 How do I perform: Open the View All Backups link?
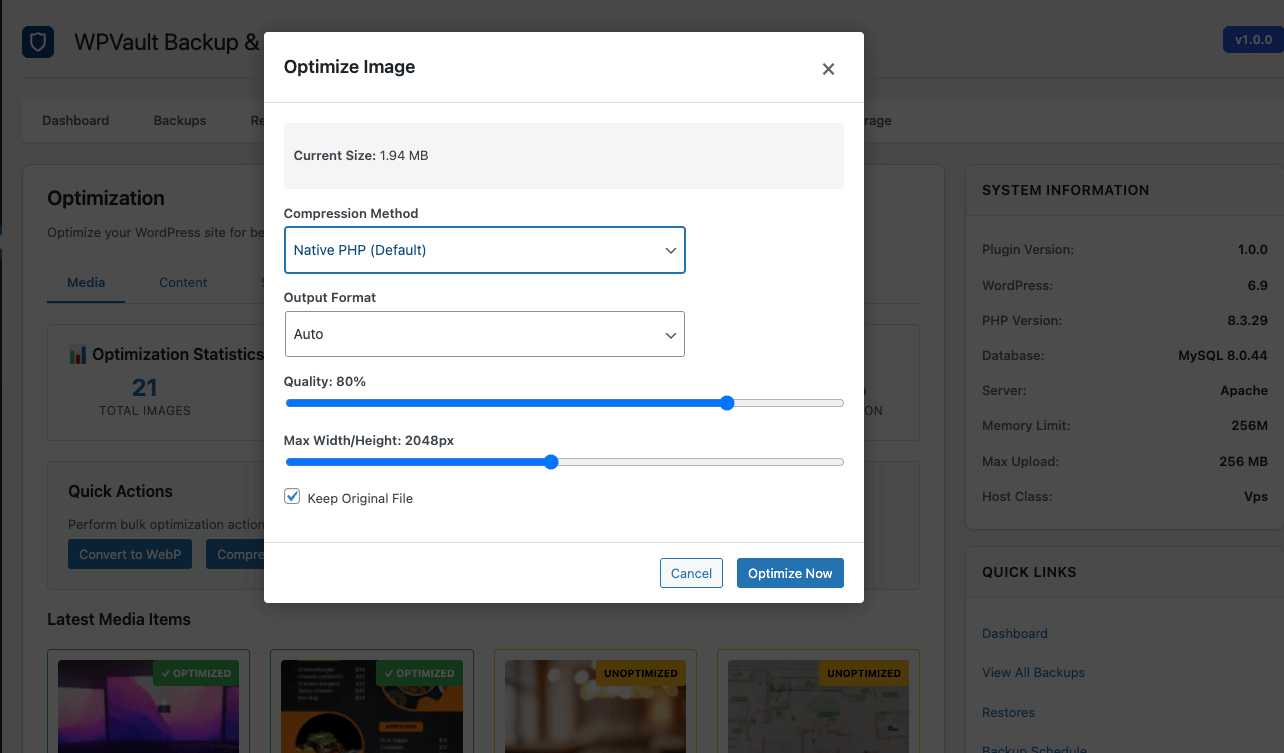tap(1033, 672)
